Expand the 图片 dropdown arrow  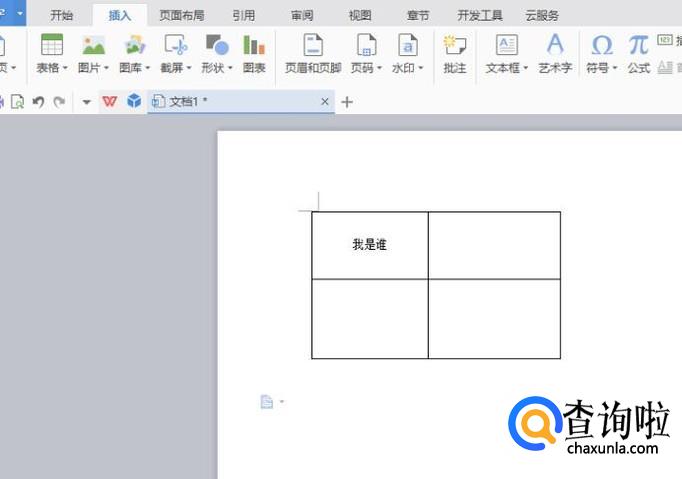point(106,68)
